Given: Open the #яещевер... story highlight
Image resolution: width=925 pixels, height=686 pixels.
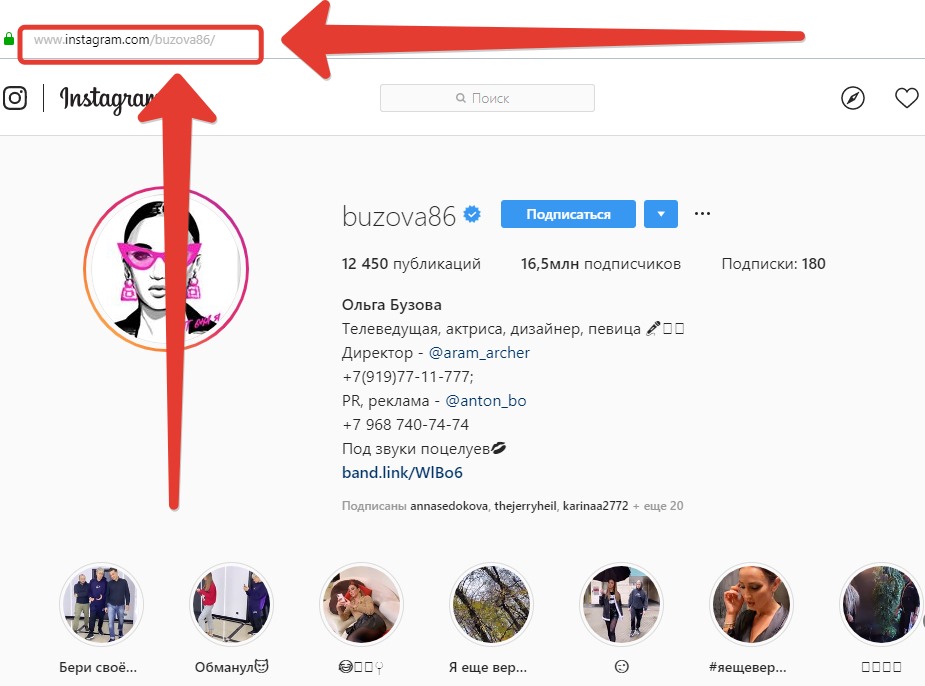Looking at the screenshot, I should pos(750,603).
